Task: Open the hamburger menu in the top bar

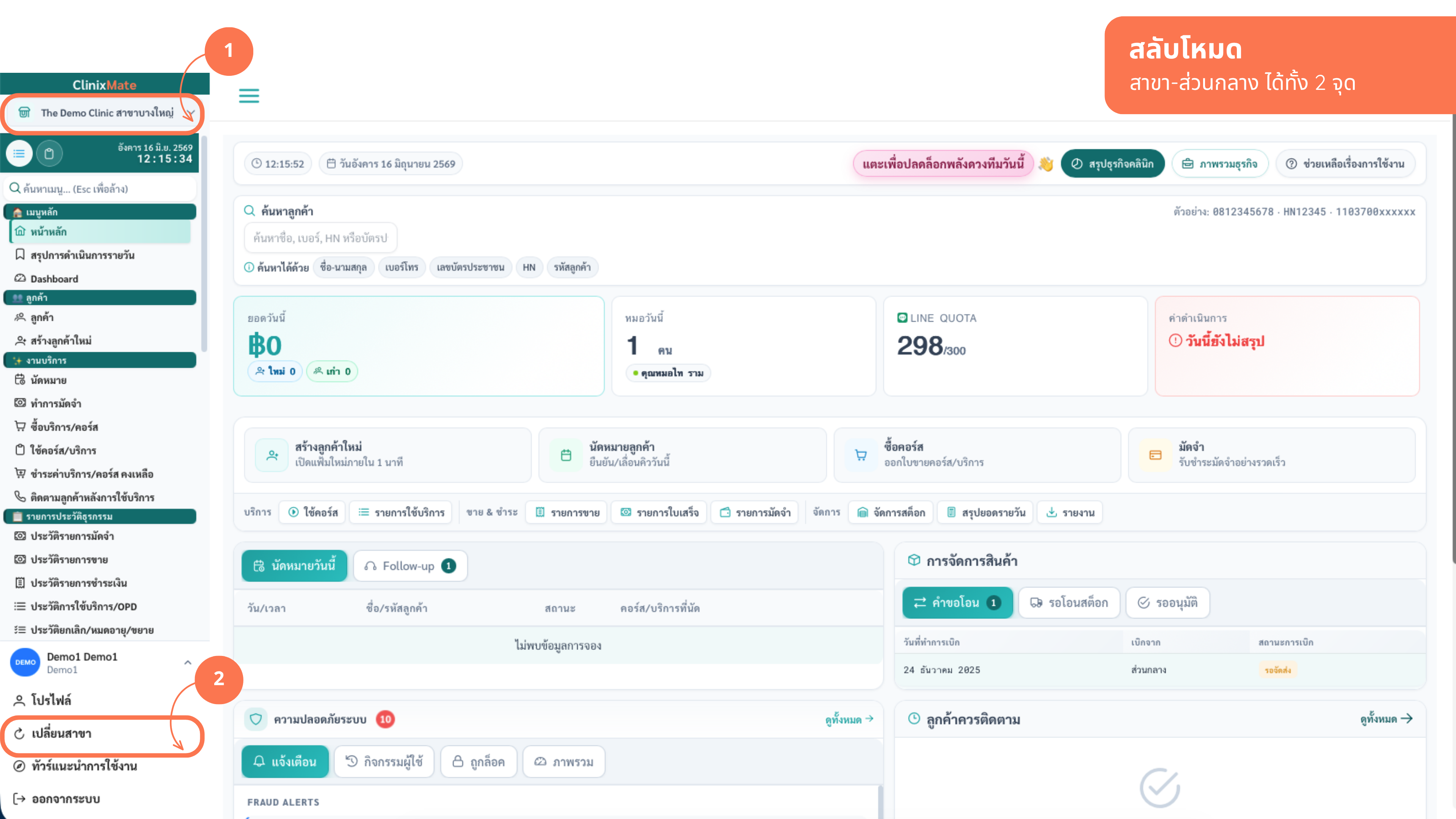Action: 249,96
